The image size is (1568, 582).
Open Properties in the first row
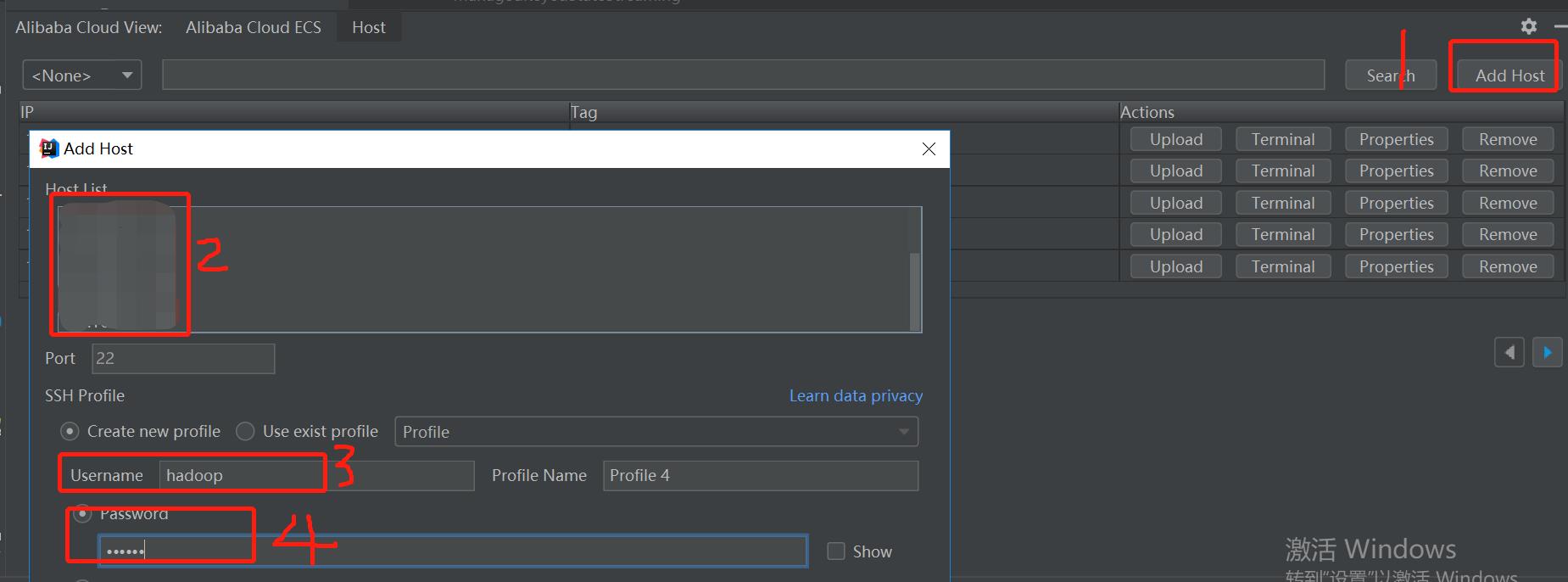(x=1396, y=139)
